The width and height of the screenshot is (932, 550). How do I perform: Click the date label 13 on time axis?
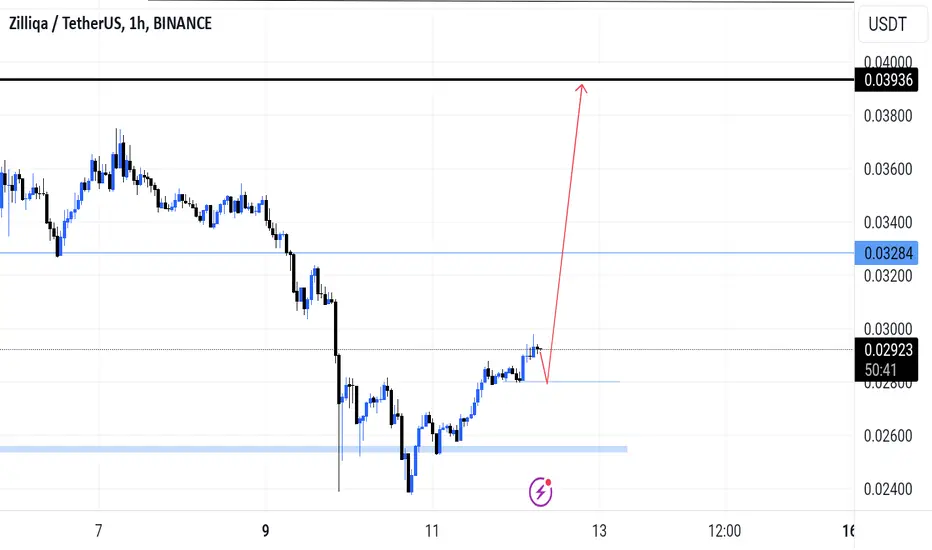pyautogui.click(x=599, y=530)
